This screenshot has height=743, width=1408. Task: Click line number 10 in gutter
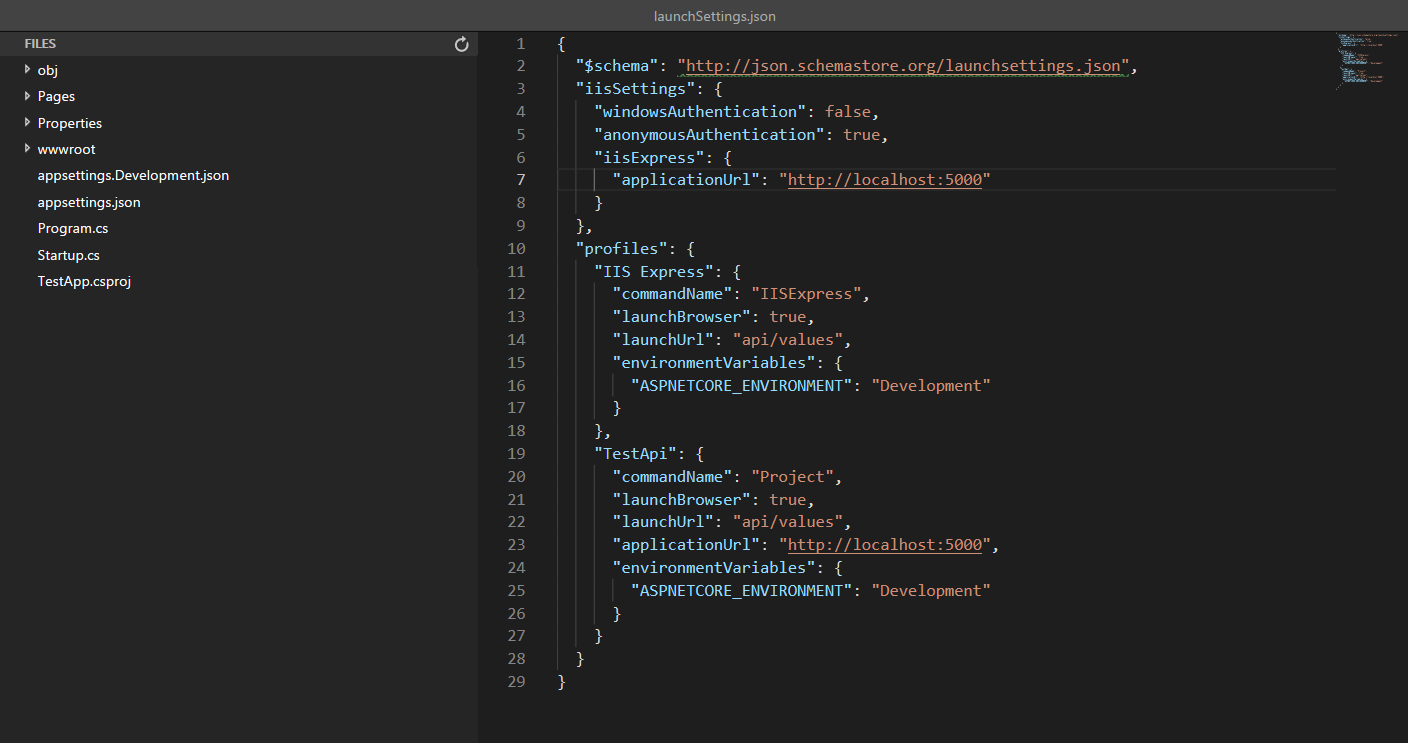click(516, 248)
